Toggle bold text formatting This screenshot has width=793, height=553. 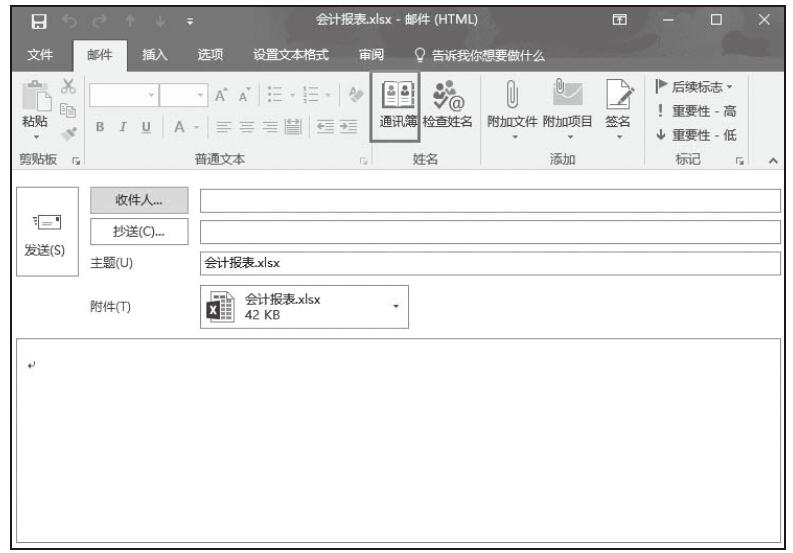(101, 125)
